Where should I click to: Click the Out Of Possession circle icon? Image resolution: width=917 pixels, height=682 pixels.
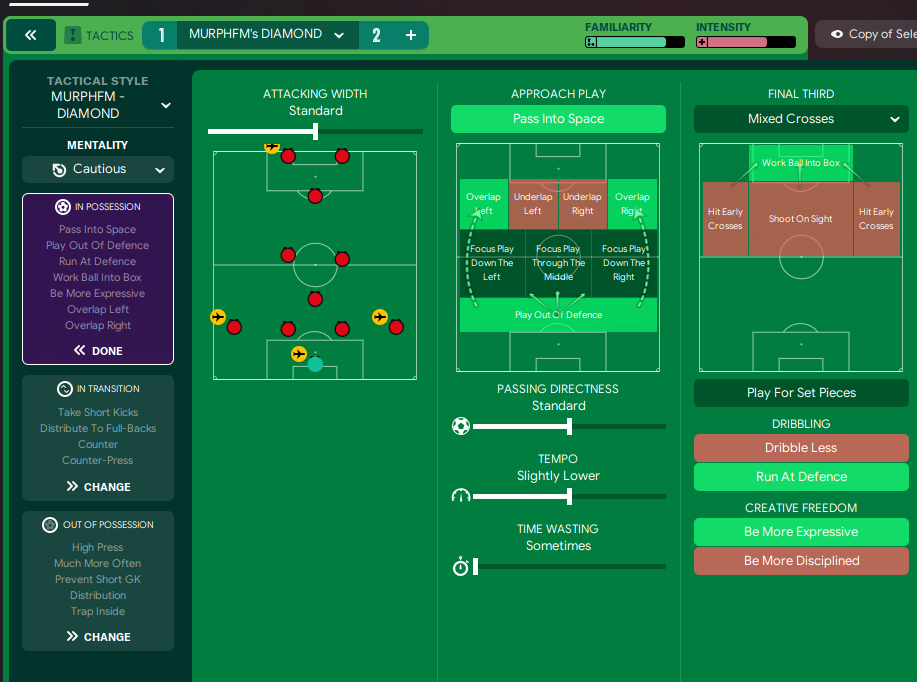pyautogui.click(x=50, y=525)
